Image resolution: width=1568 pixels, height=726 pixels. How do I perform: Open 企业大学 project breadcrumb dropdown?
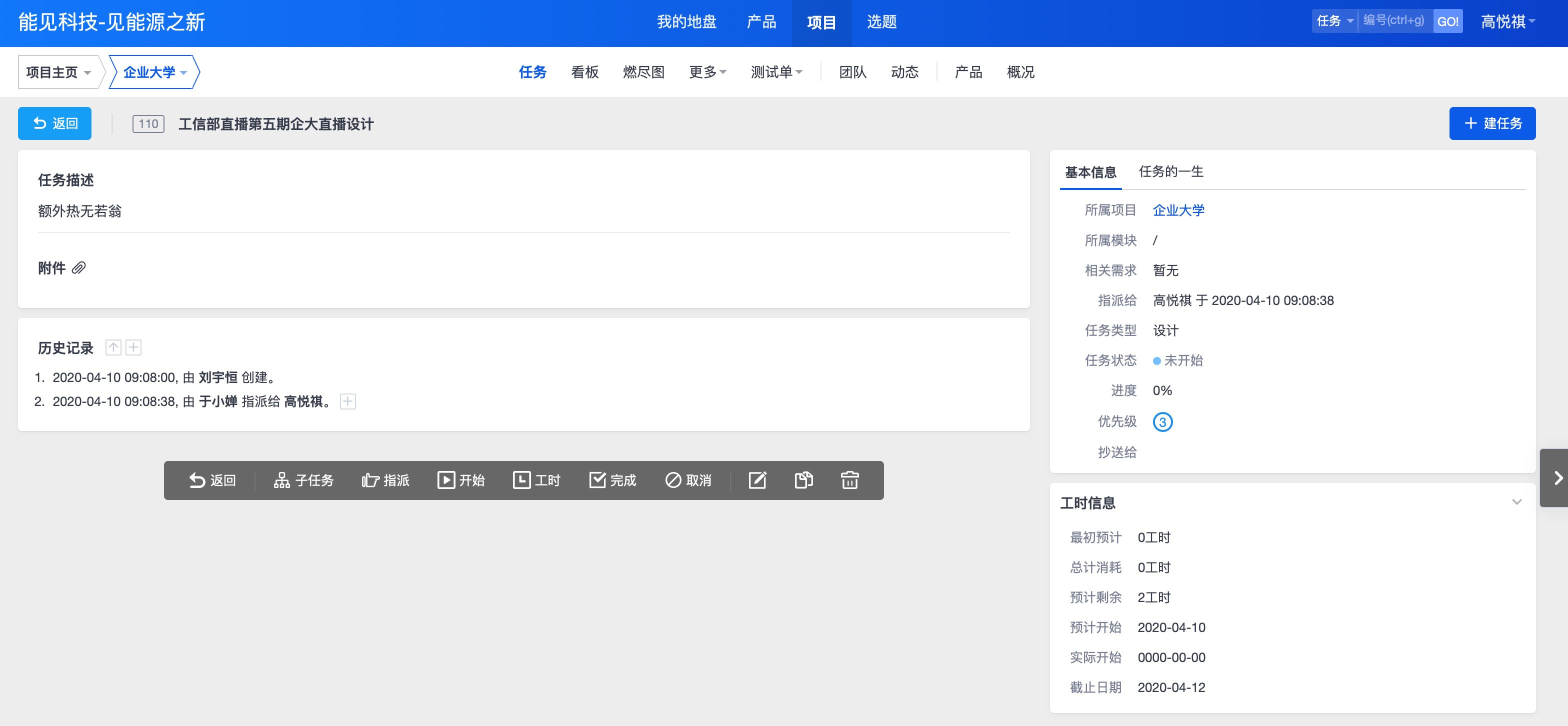coord(154,72)
